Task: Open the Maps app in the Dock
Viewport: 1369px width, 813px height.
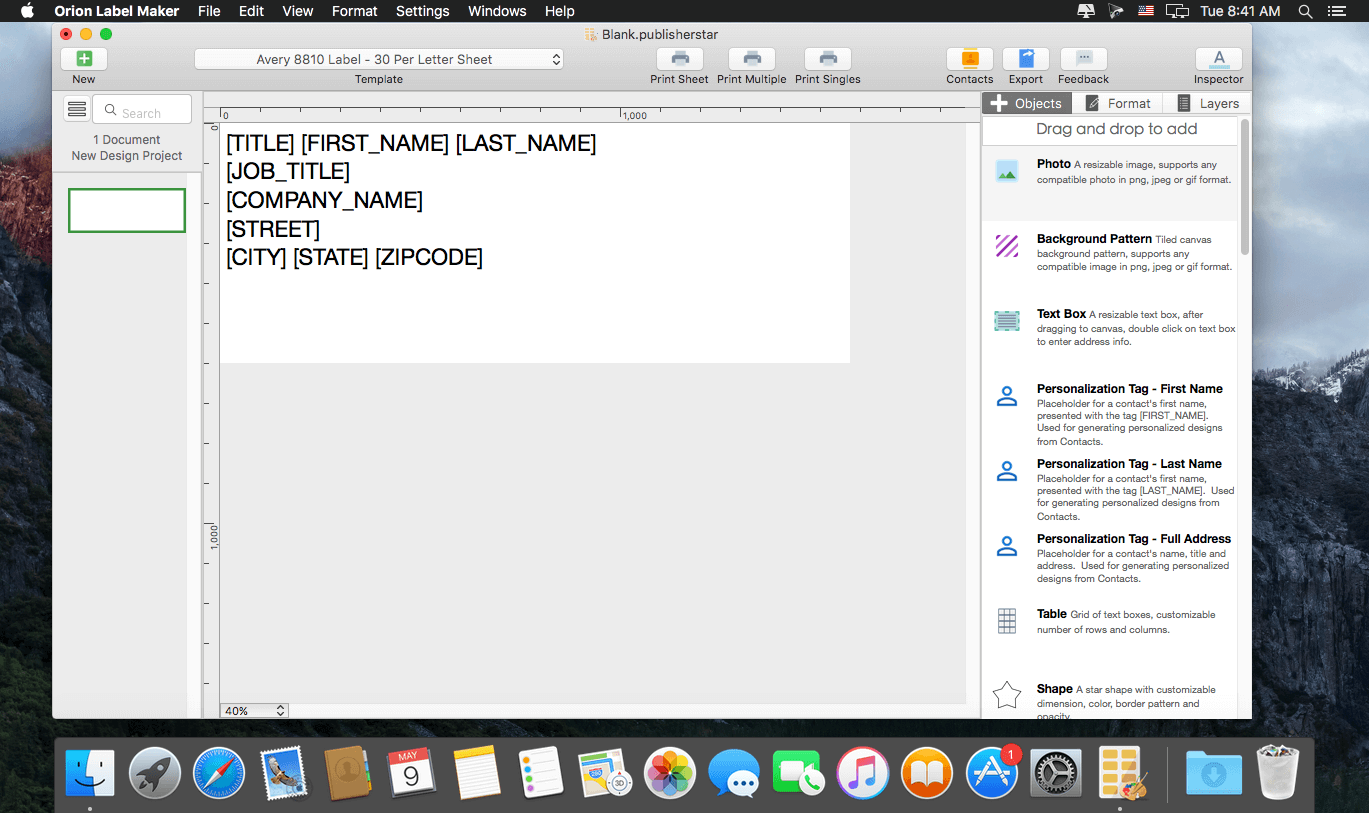Action: coord(604,773)
